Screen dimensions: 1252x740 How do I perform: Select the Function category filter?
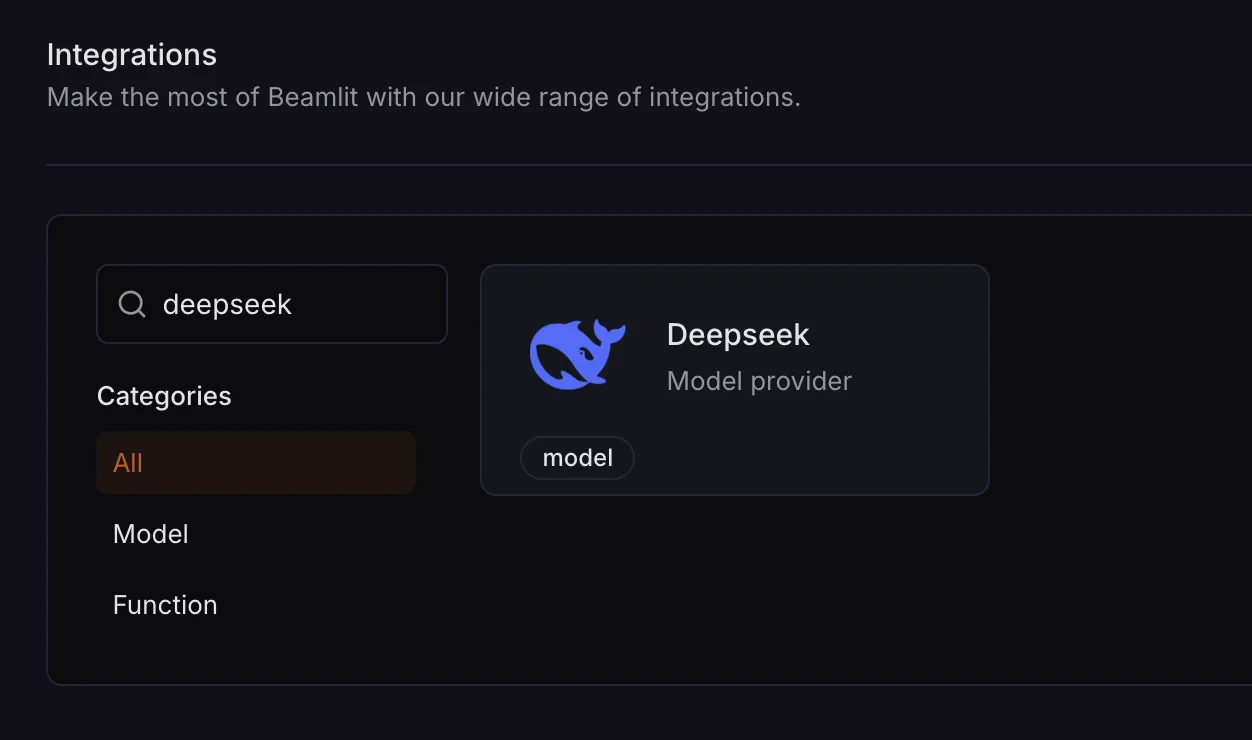pos(165,604)
